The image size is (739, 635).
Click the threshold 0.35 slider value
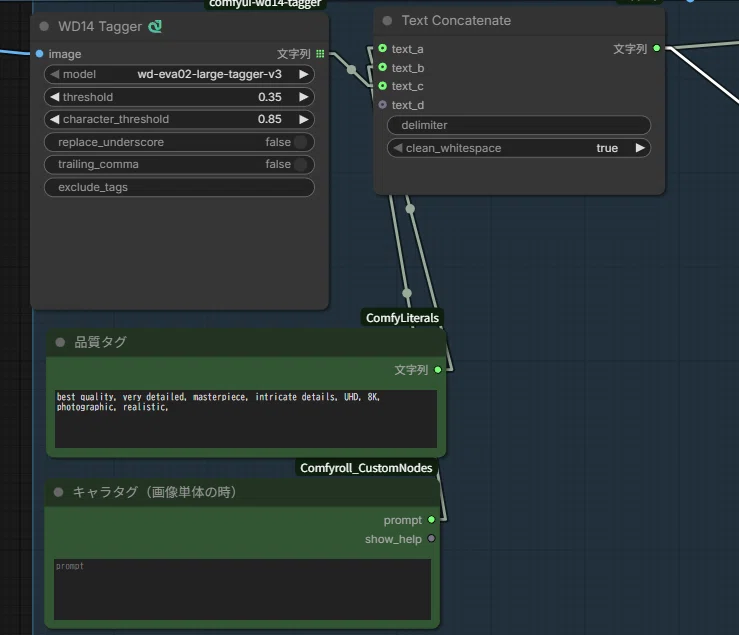179,97
